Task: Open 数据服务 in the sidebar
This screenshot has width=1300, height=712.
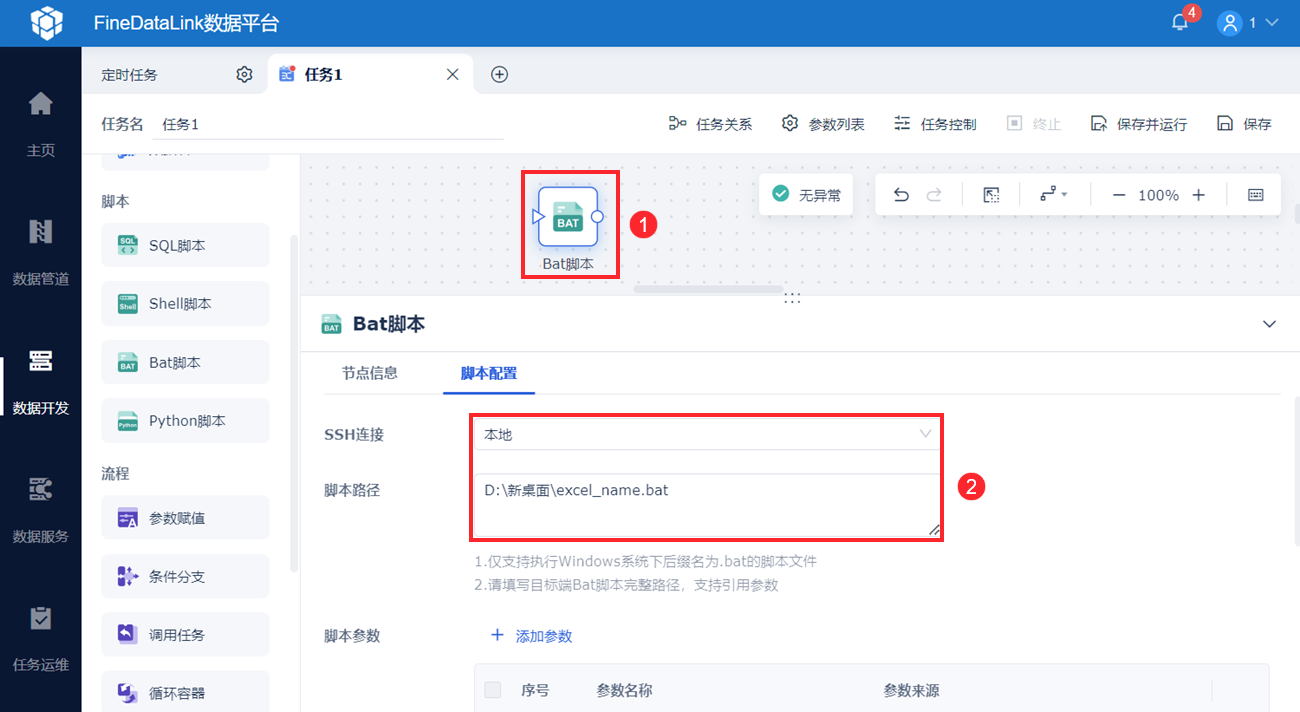Action: click(x=40, y=509)
